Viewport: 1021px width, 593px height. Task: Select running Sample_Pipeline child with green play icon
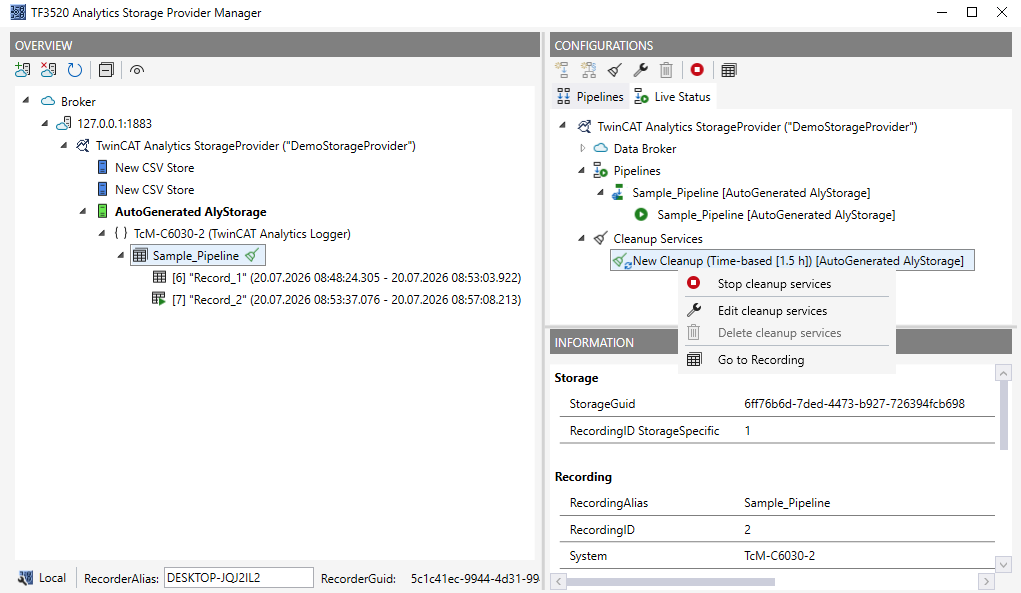pos(776,215)
